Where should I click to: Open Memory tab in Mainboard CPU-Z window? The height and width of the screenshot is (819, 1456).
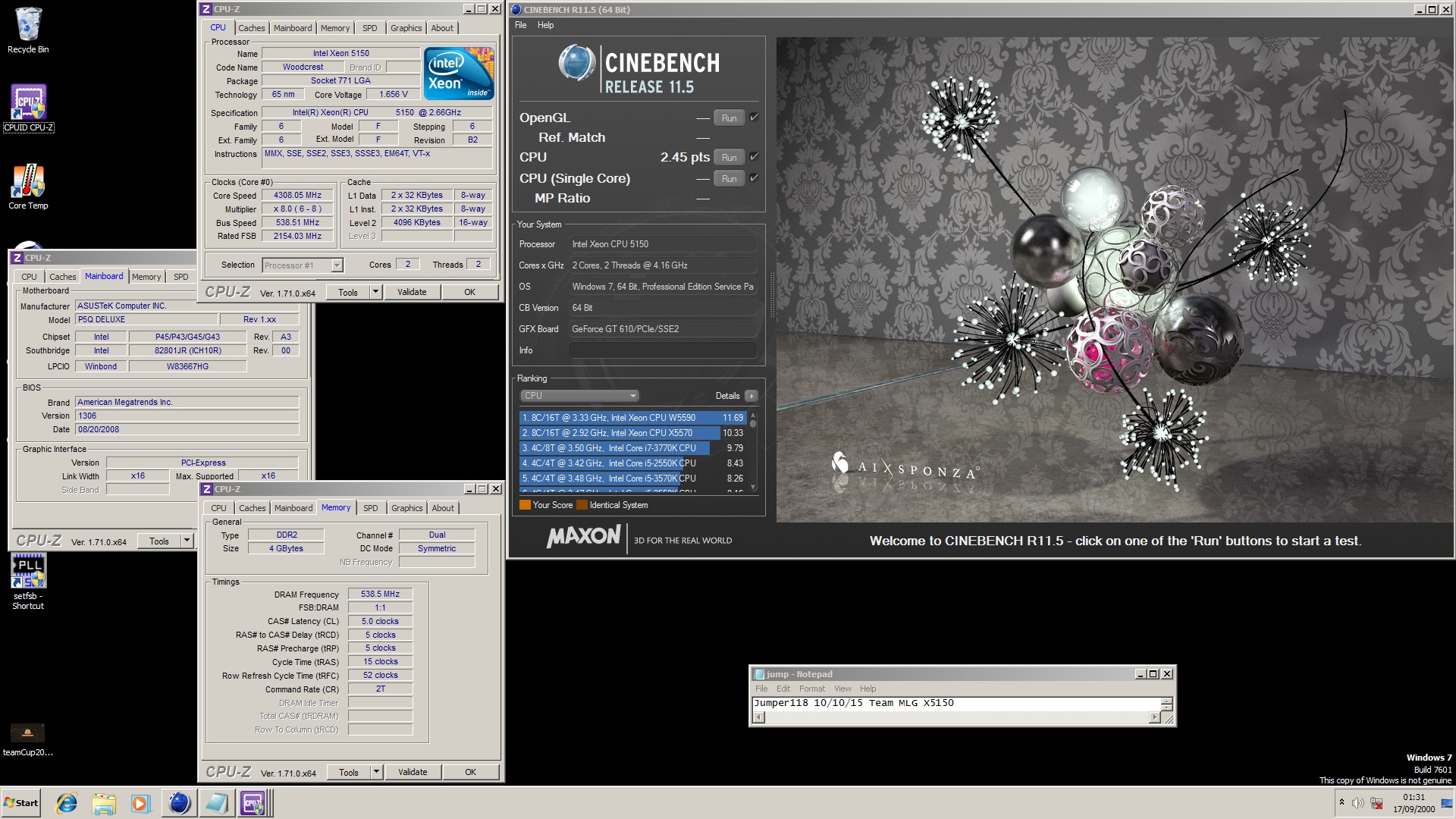pyautogui.click(x=146, y=277)
